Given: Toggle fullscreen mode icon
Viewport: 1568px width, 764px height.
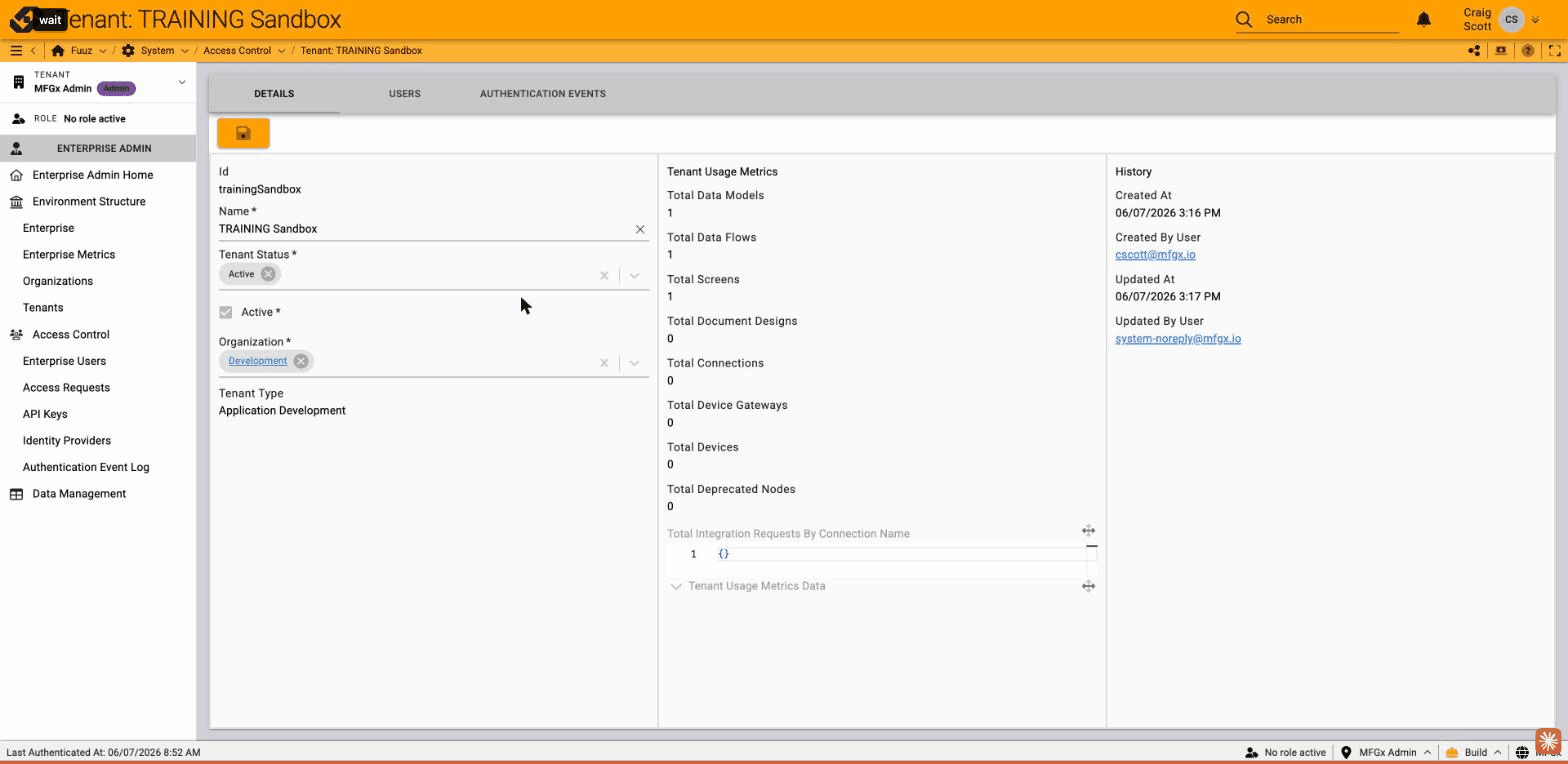Looking at the screenshot, I should coord(1555,50).
